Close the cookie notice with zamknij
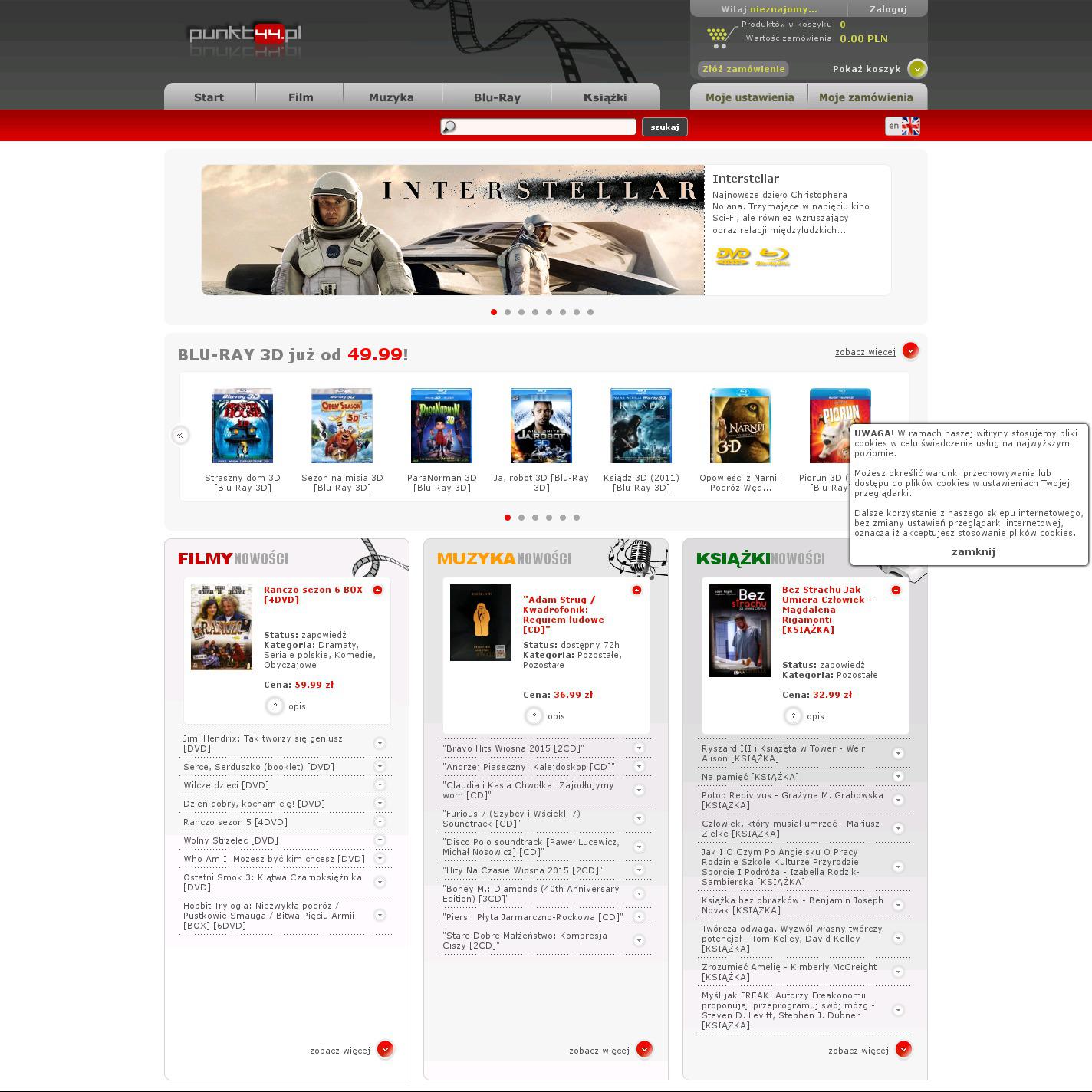 pos(973,551)
